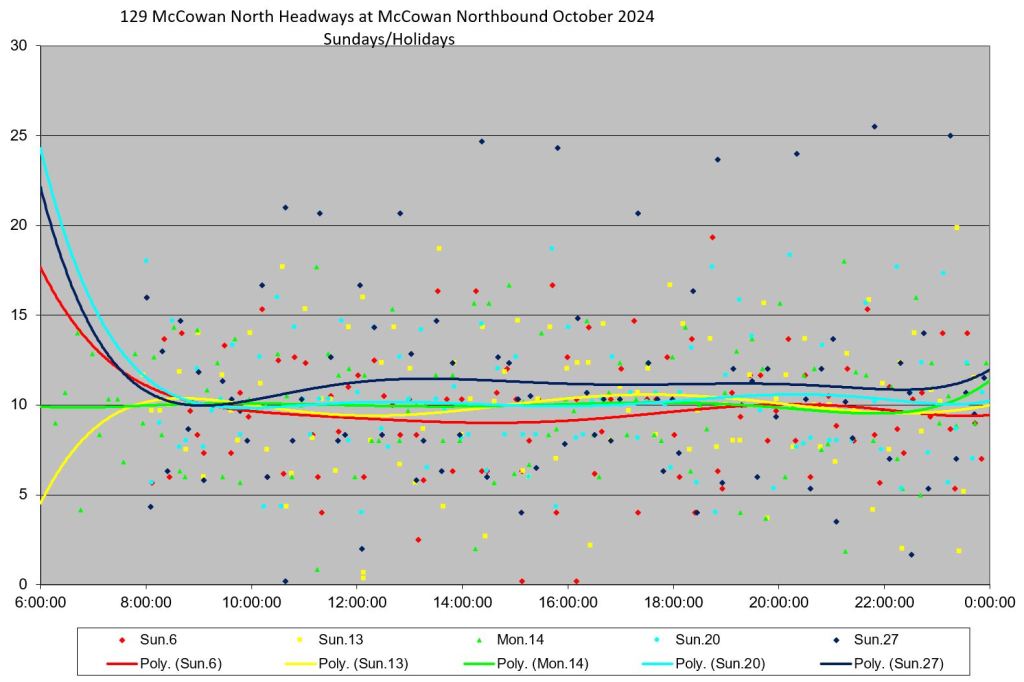Screen dimensions: 1024x682
Task: Select the 15 label on the vertical axis
Action: click(x=18, y=315)
